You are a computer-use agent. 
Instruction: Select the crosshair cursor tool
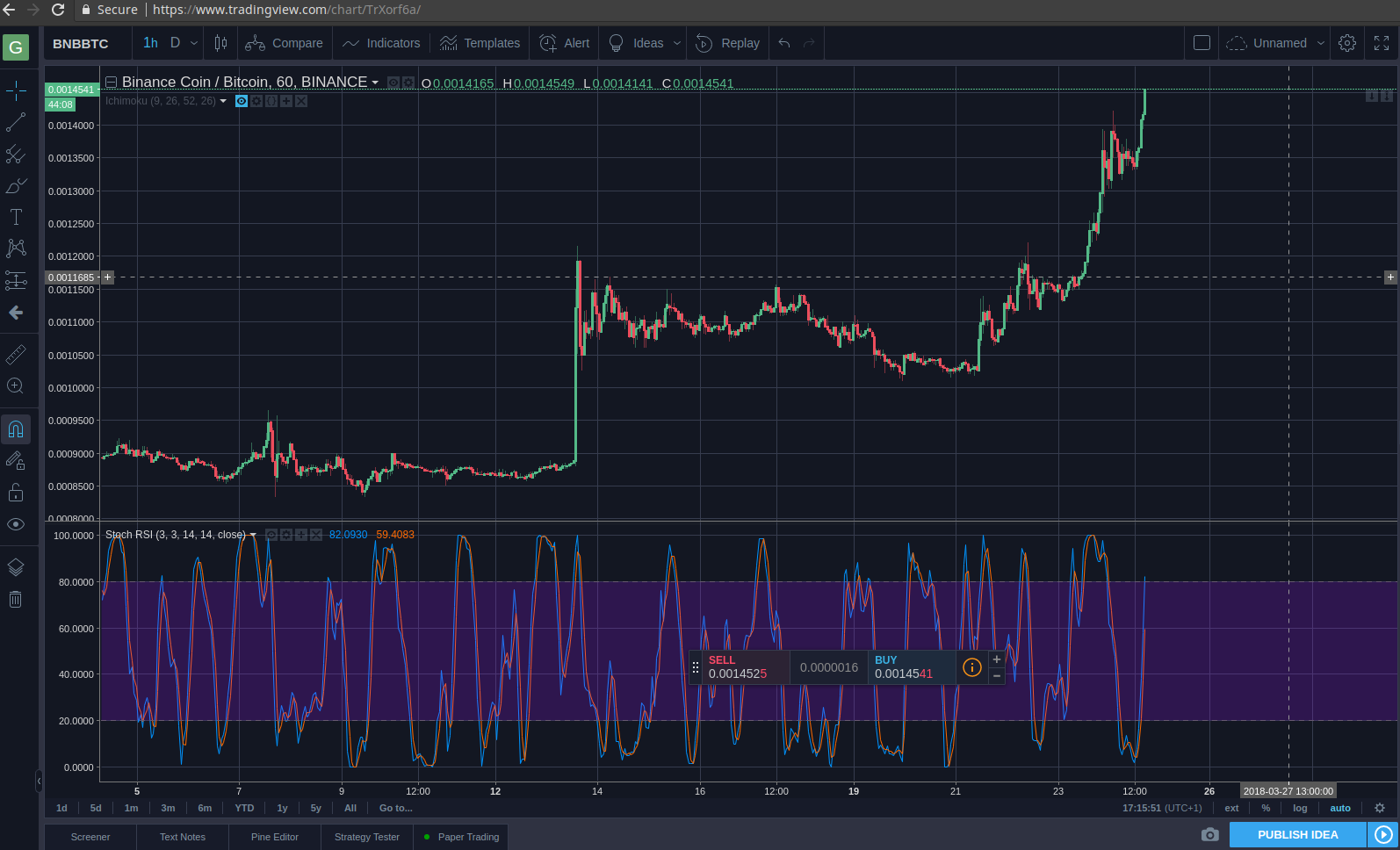point(16,90)
